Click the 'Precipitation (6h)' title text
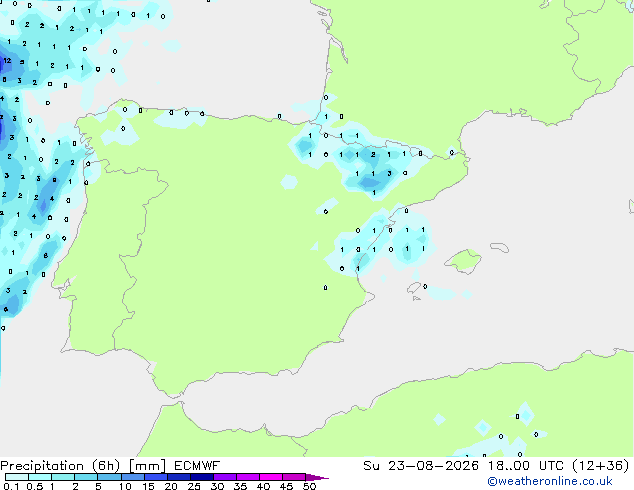 click(x=60, y=466)
